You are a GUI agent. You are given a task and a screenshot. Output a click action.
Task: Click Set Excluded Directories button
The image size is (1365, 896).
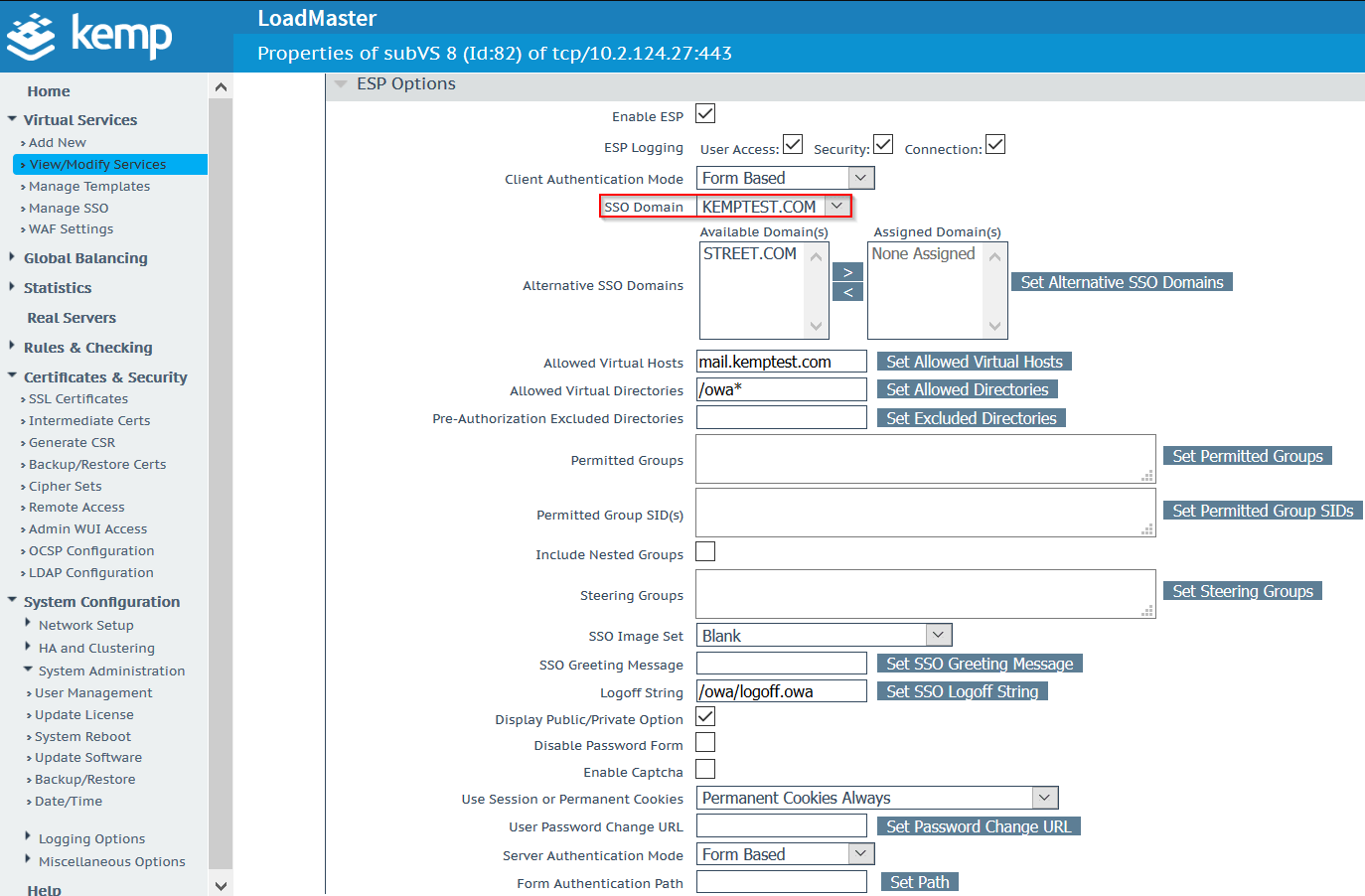tap(972, 418)
